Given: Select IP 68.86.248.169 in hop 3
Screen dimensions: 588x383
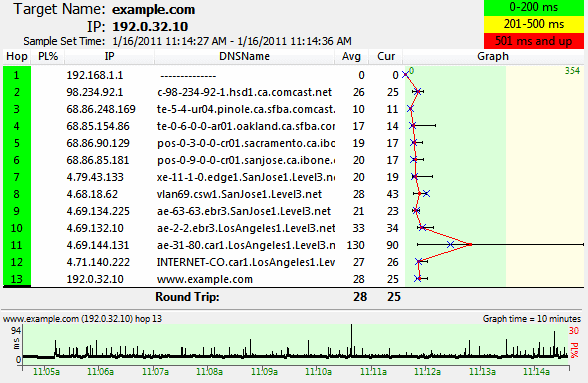Looking at the screenshot, I should tap(101, 109).
